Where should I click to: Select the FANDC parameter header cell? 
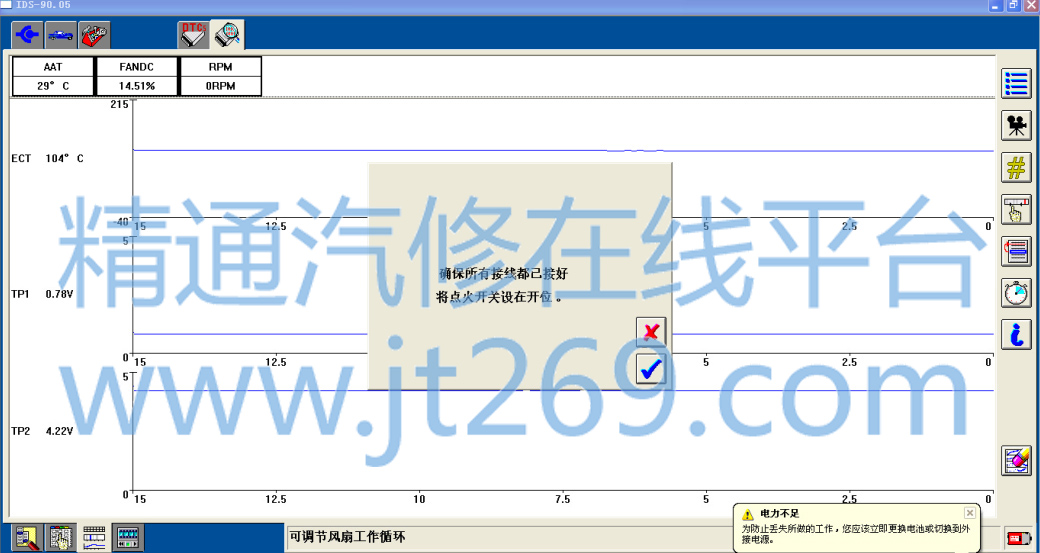click(x=137, y=67)
